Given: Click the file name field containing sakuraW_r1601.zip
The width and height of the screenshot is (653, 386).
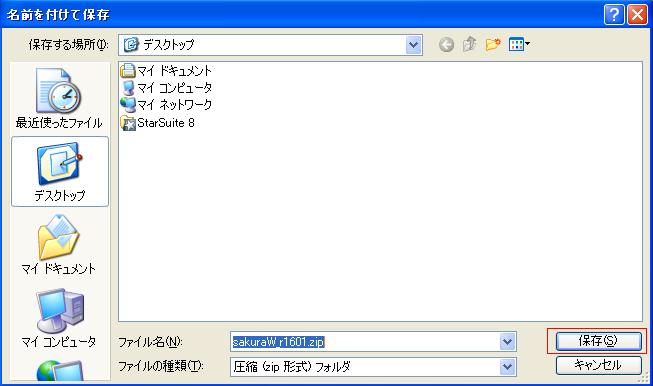Looking at the screenshot, I should (365, 342).
